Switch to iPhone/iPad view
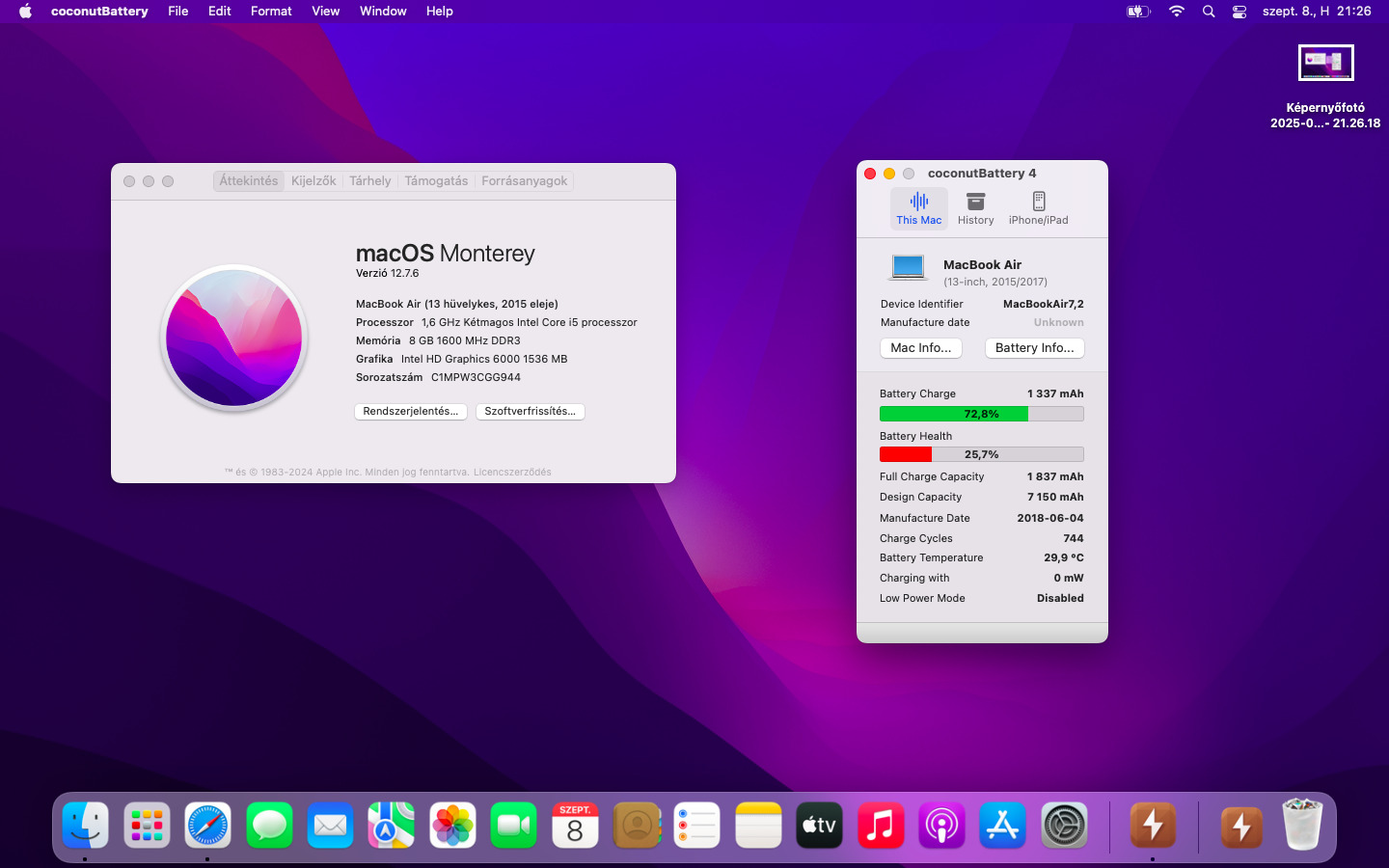 [x=1038, y=208]
